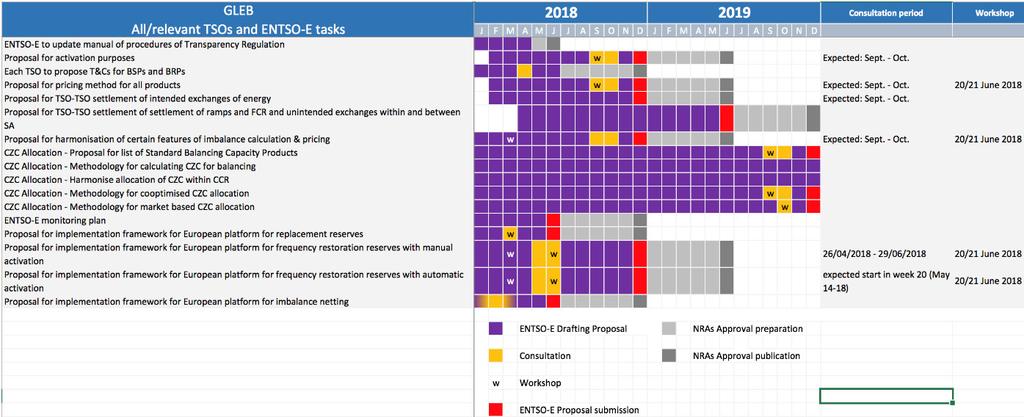This screenshot has height=417, width=1024.
Task: Click the purple ENTSO-E Drafting Proposal legend swatch
Action: [496, 329]
